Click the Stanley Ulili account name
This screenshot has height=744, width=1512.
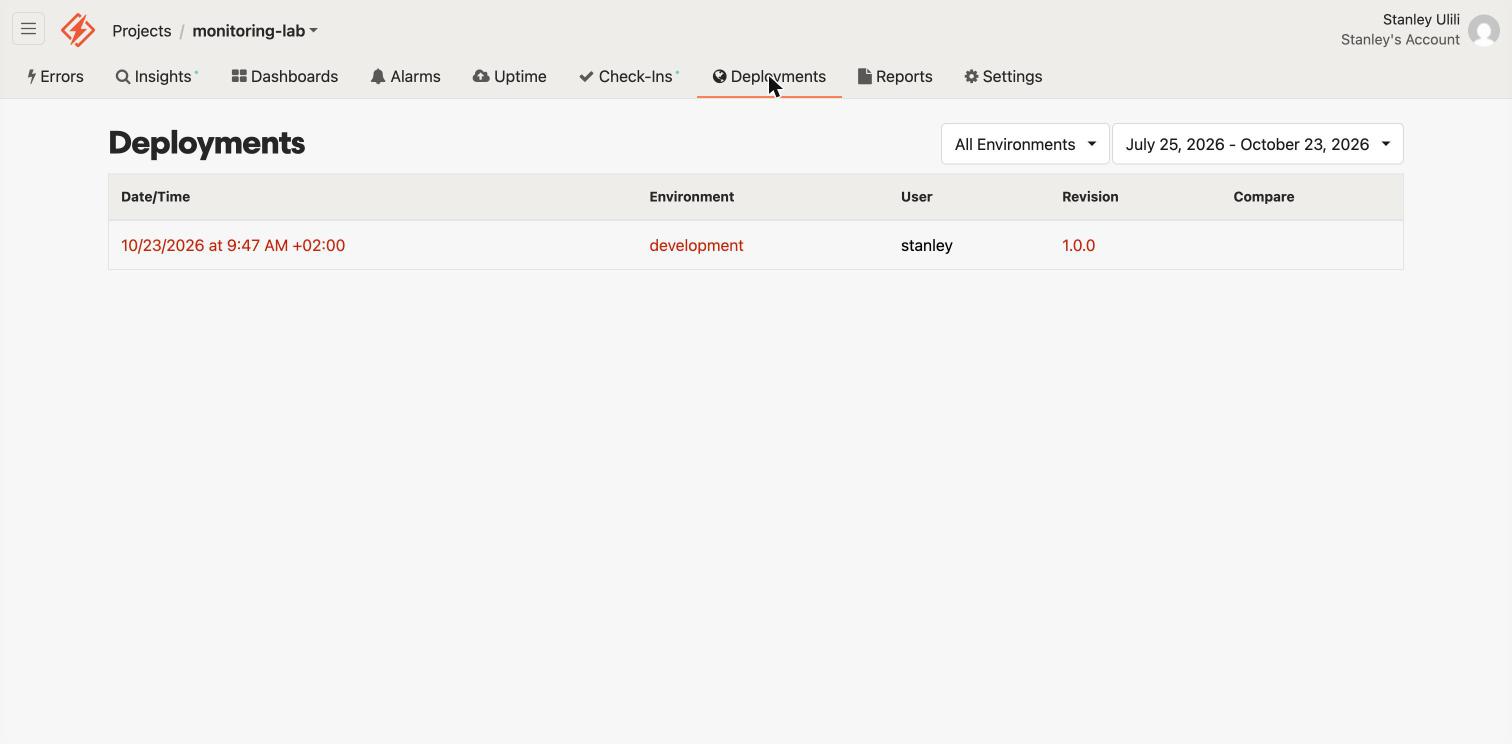coord(1421,20)
